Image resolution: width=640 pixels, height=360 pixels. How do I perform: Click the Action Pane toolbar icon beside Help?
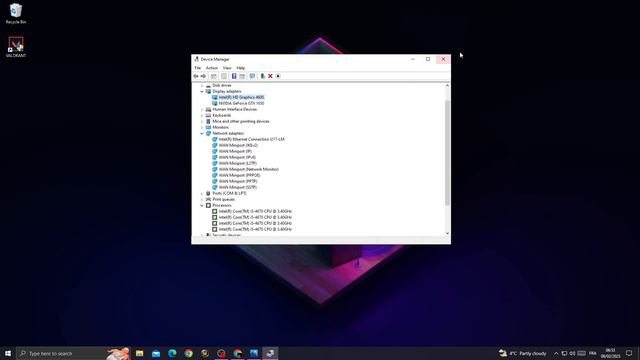[x=242, y=76]
